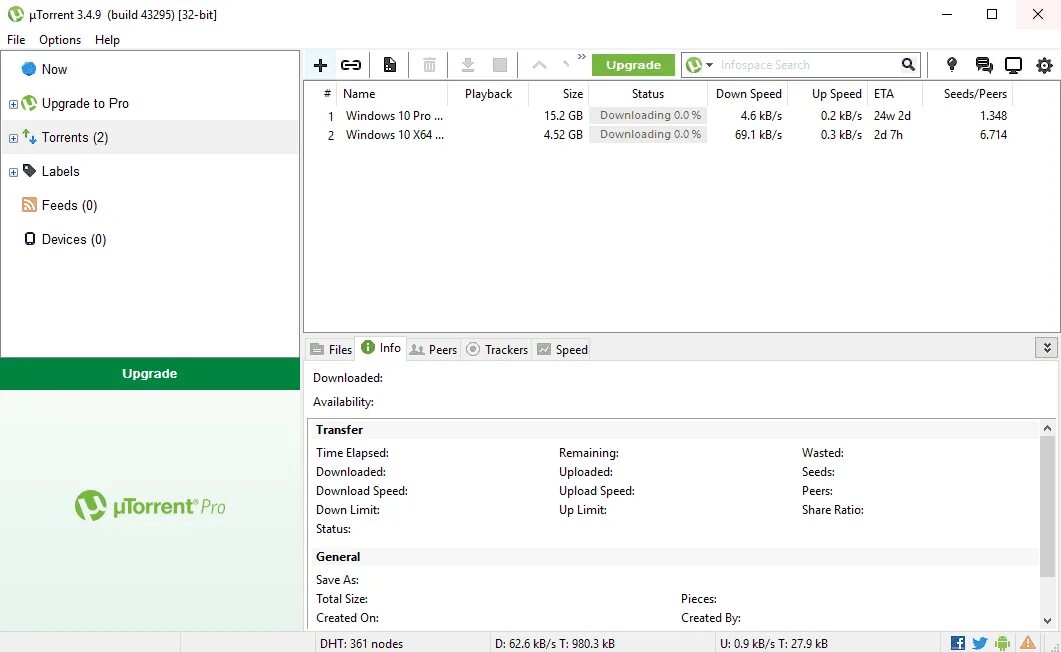Screen dimensions: 1061x652
Task: Click progress bar of 4.52 GB torrent
Action: tap(648, 135)
